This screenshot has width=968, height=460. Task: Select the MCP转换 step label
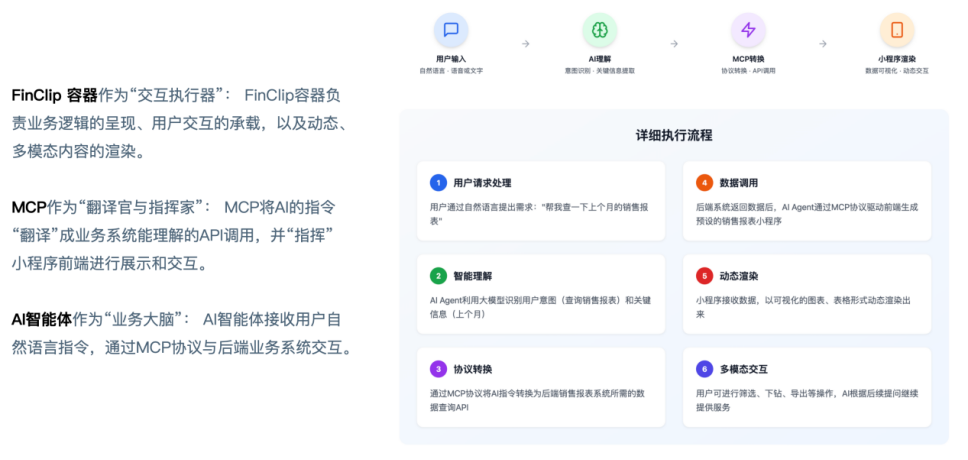tap(748, 59)
